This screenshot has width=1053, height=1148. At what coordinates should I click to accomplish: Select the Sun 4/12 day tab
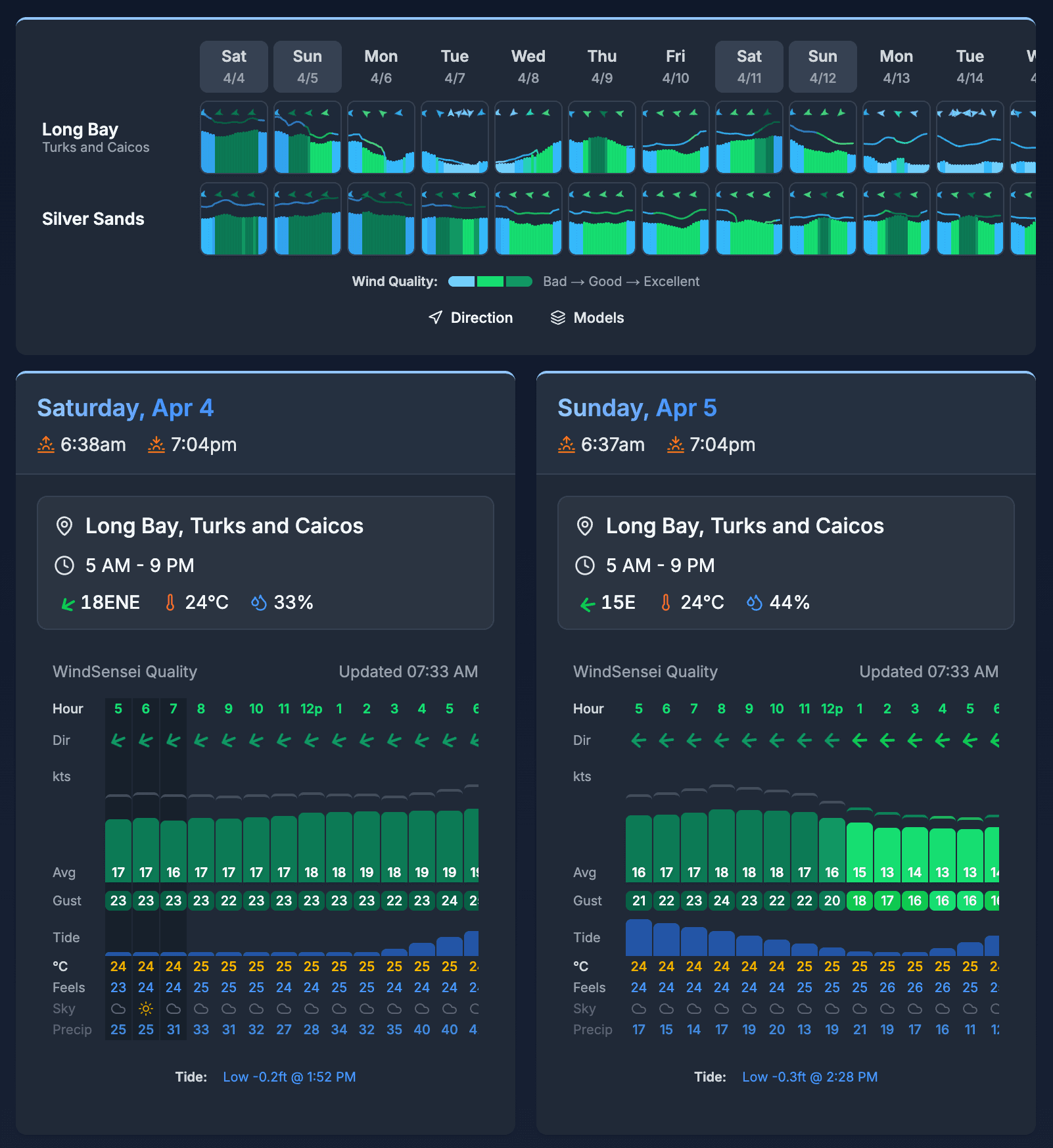tap(822, 66)
